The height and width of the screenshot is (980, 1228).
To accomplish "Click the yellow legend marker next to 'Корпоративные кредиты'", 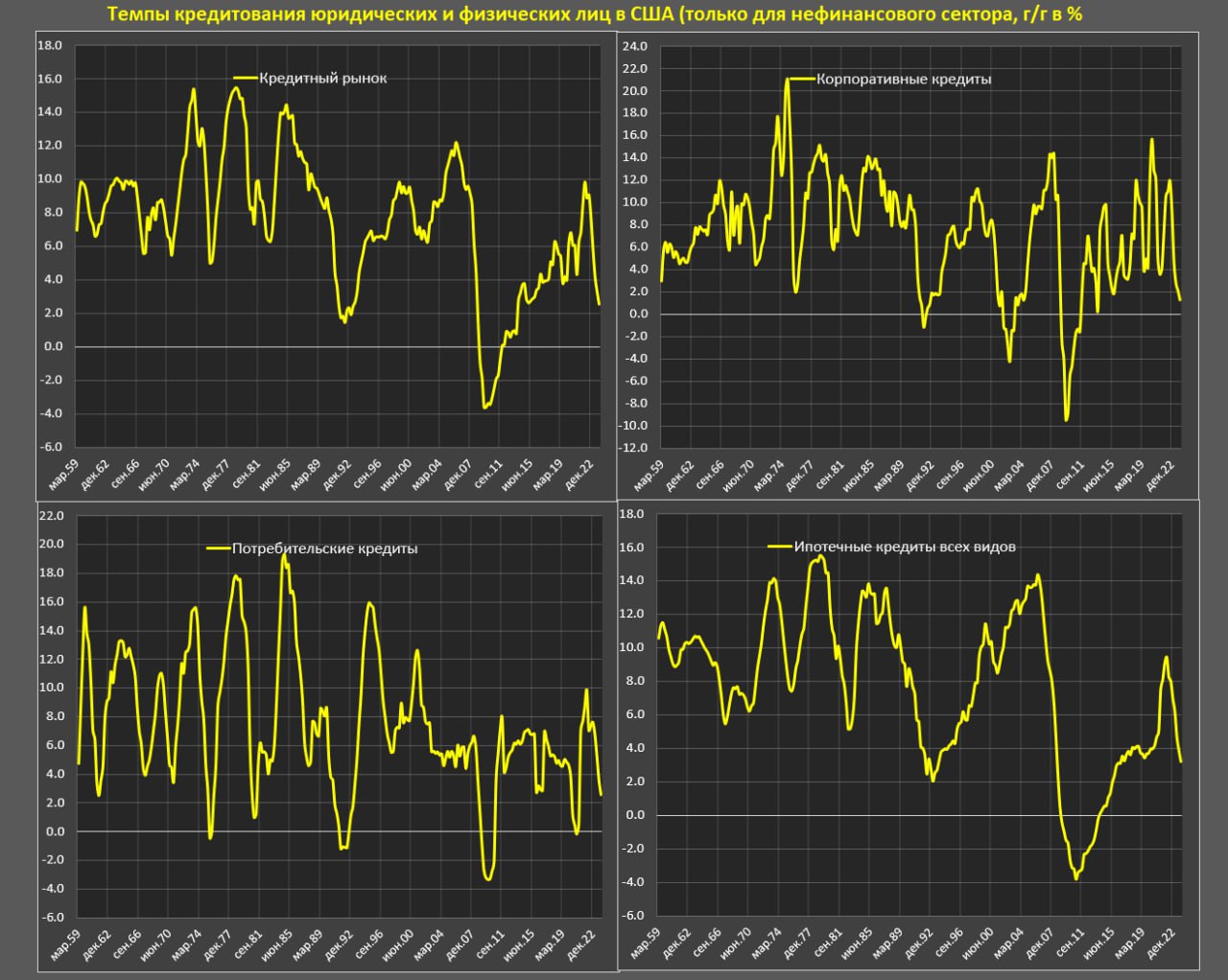I will click(x=802, y=80).
